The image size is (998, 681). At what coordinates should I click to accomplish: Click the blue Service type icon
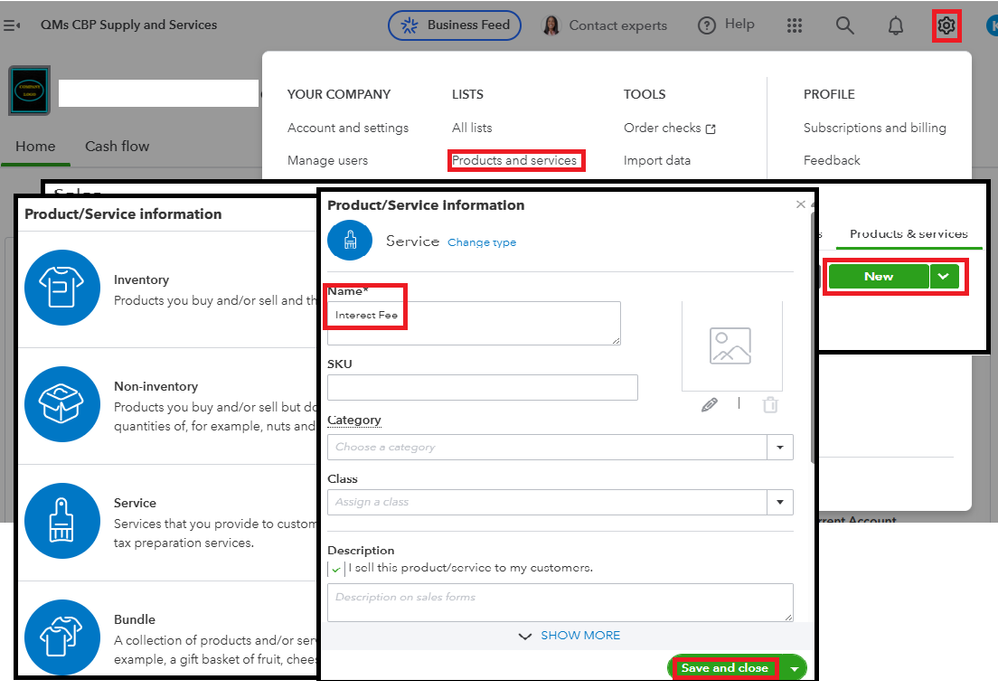click(349, 241)
